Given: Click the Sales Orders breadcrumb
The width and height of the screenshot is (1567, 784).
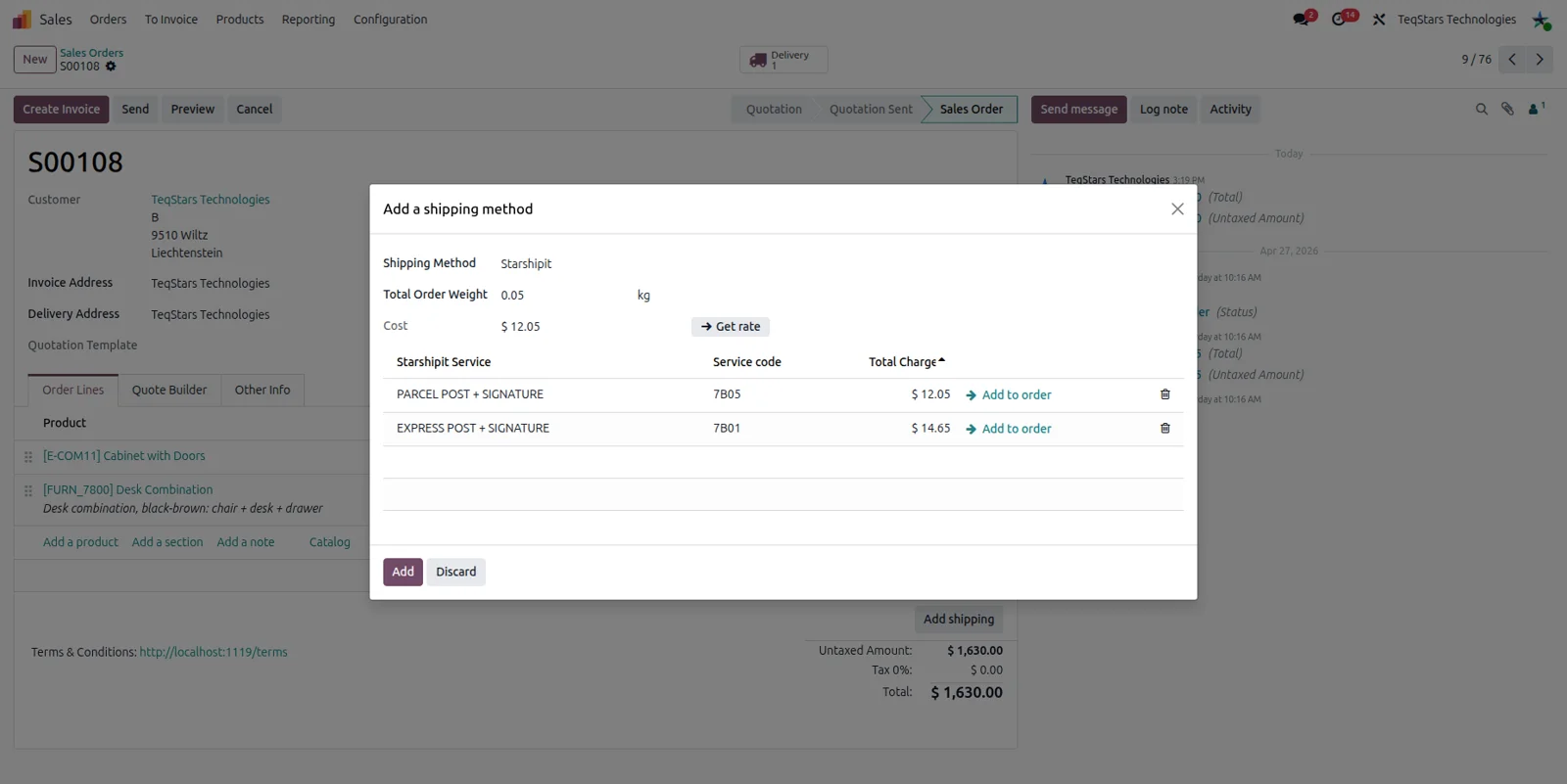Looking at the screenshot, I should (x=91, y=53).
